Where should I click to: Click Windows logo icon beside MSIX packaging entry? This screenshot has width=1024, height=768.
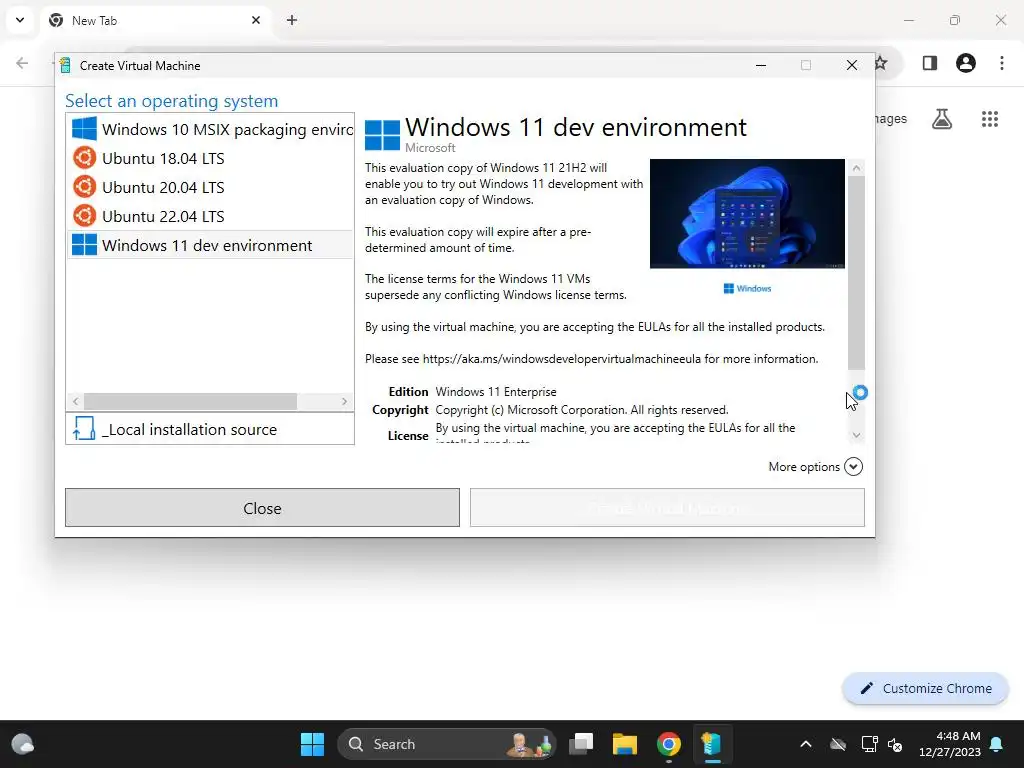point(84,129)
